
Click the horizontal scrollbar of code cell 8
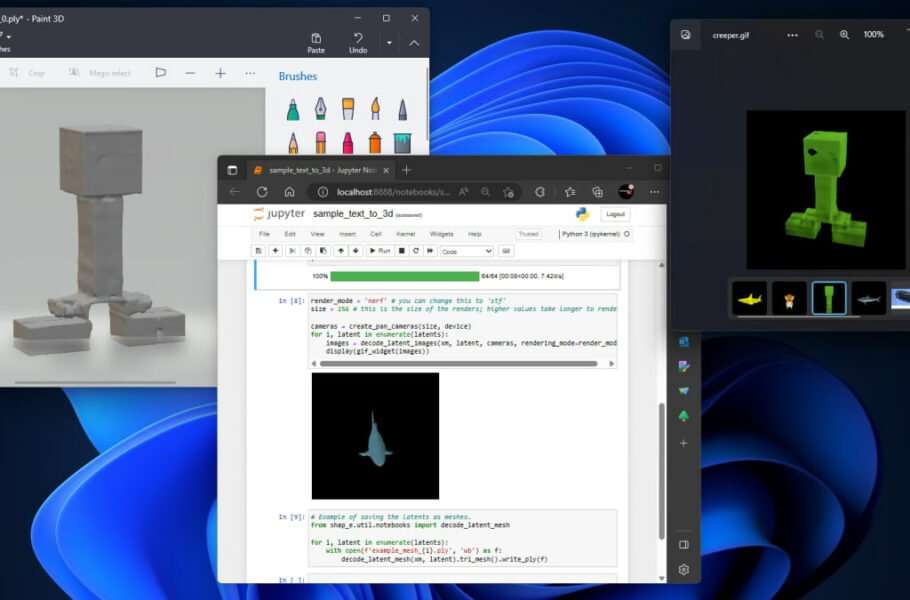coord(458,364)
